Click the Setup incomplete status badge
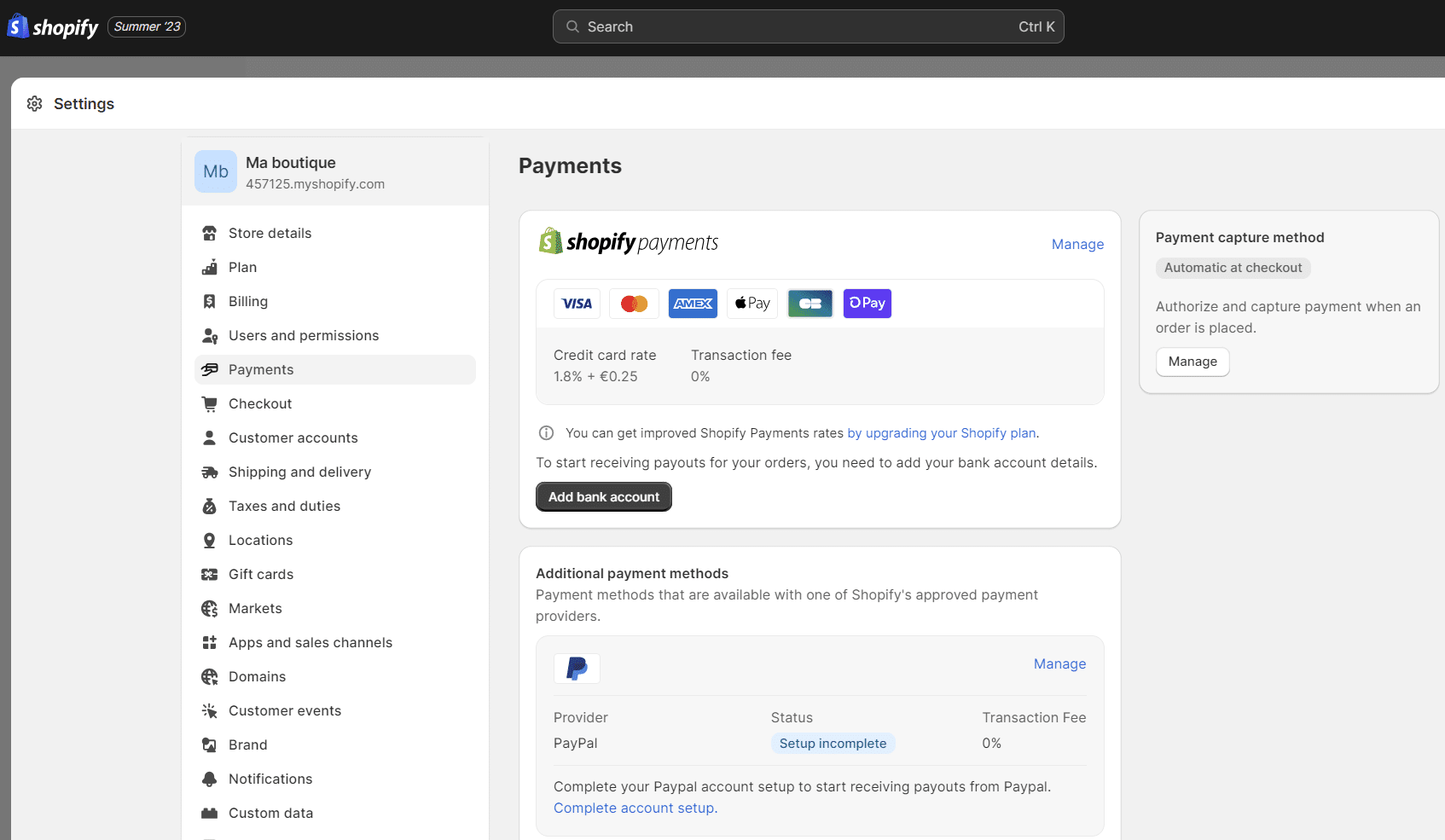The width and height of the screenshot is (1445, 840). click(833, 744)
